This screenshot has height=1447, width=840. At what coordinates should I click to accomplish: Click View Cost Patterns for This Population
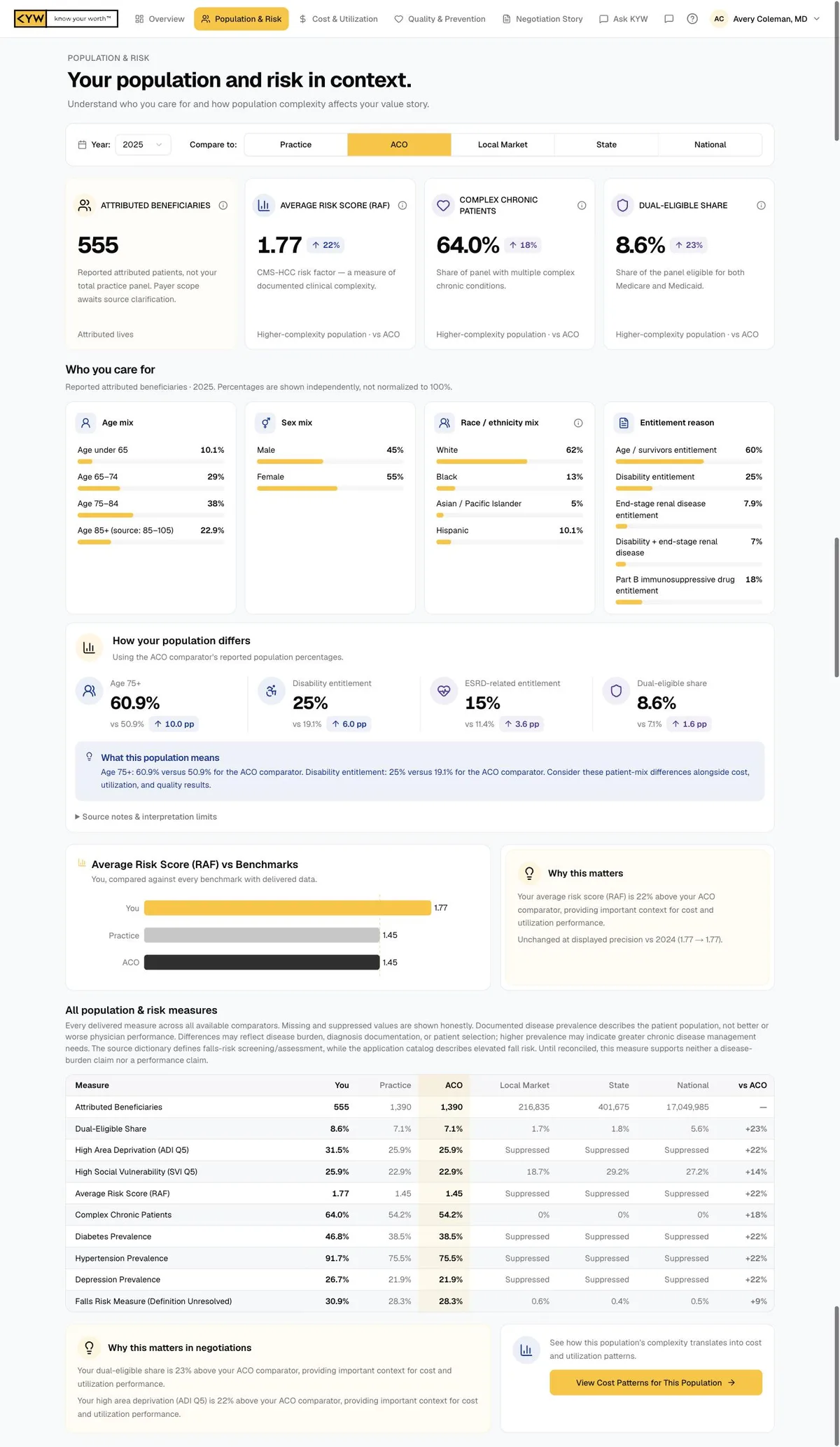tap(656, 1383)
